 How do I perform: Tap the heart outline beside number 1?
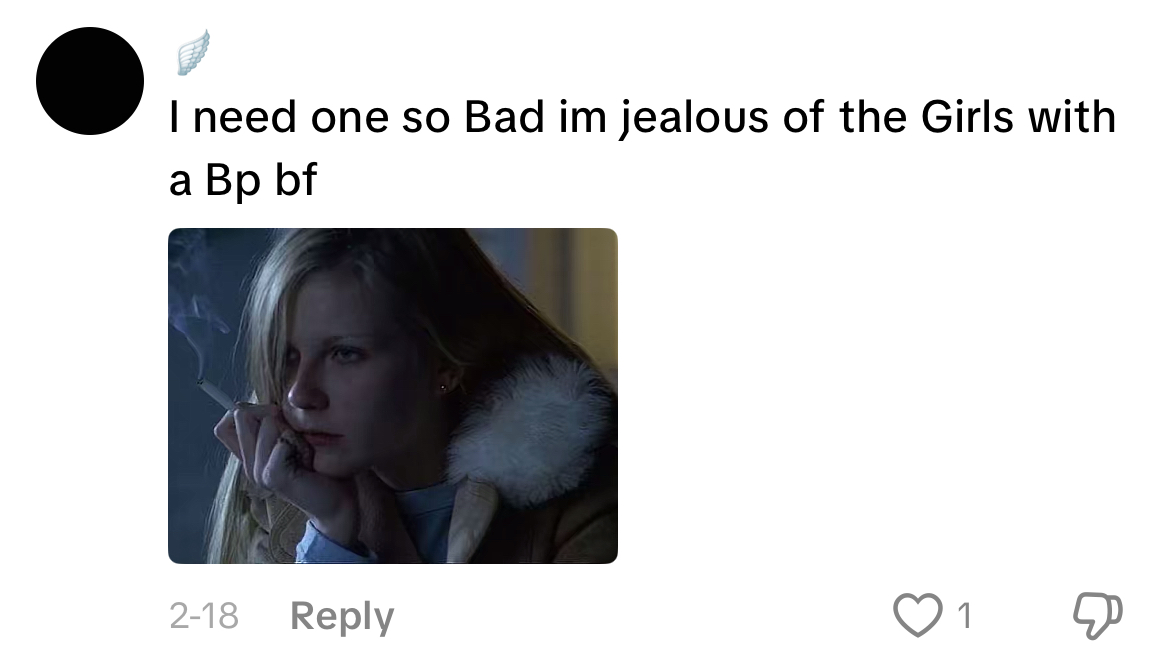click(917, 615)
